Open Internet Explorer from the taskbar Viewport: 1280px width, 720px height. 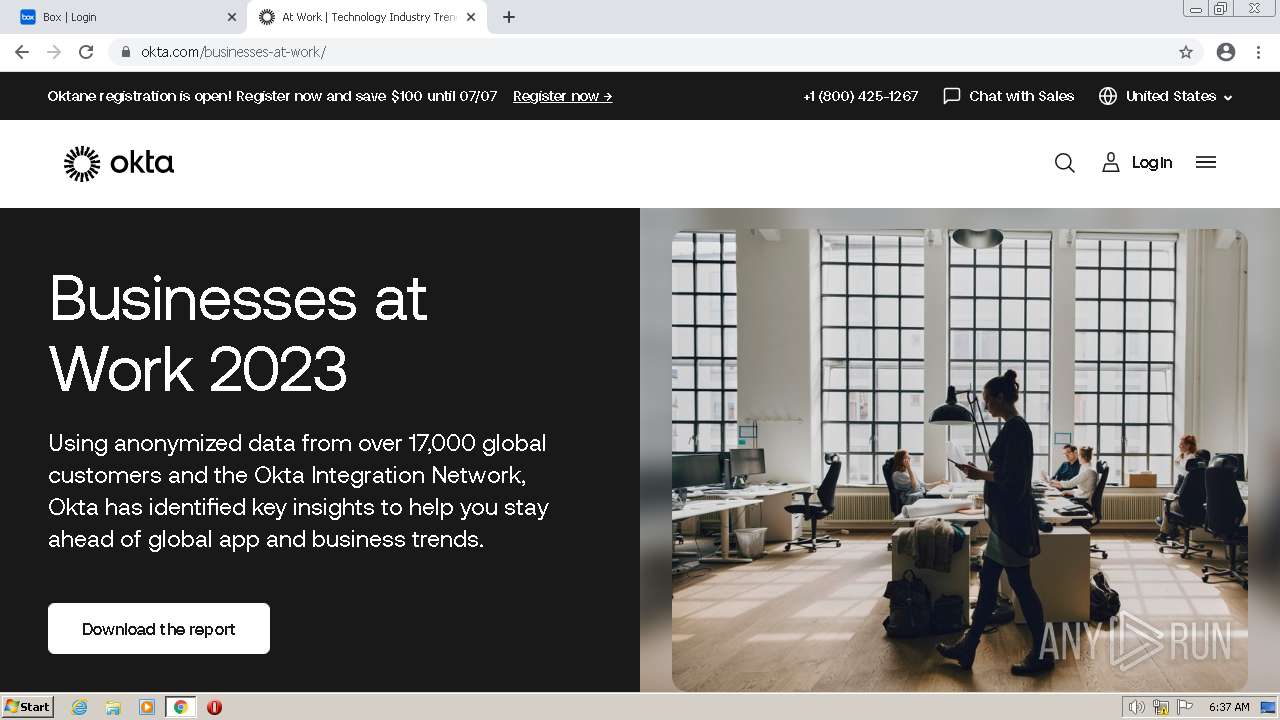coord(79,707)
